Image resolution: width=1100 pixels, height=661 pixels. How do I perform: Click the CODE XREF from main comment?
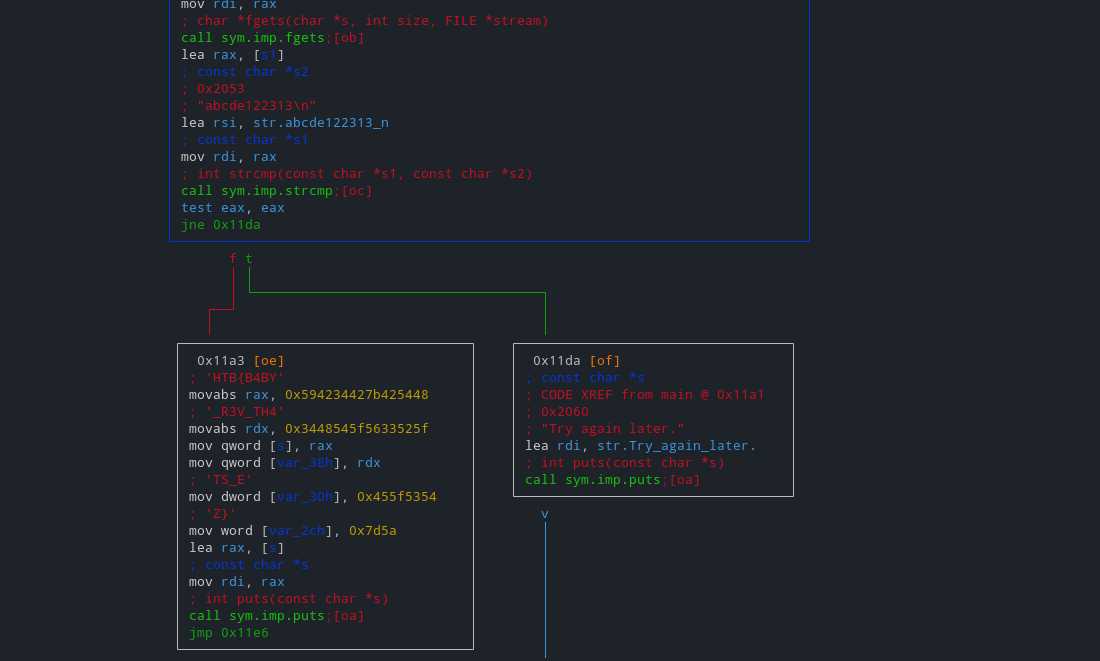tap(652, 395)
